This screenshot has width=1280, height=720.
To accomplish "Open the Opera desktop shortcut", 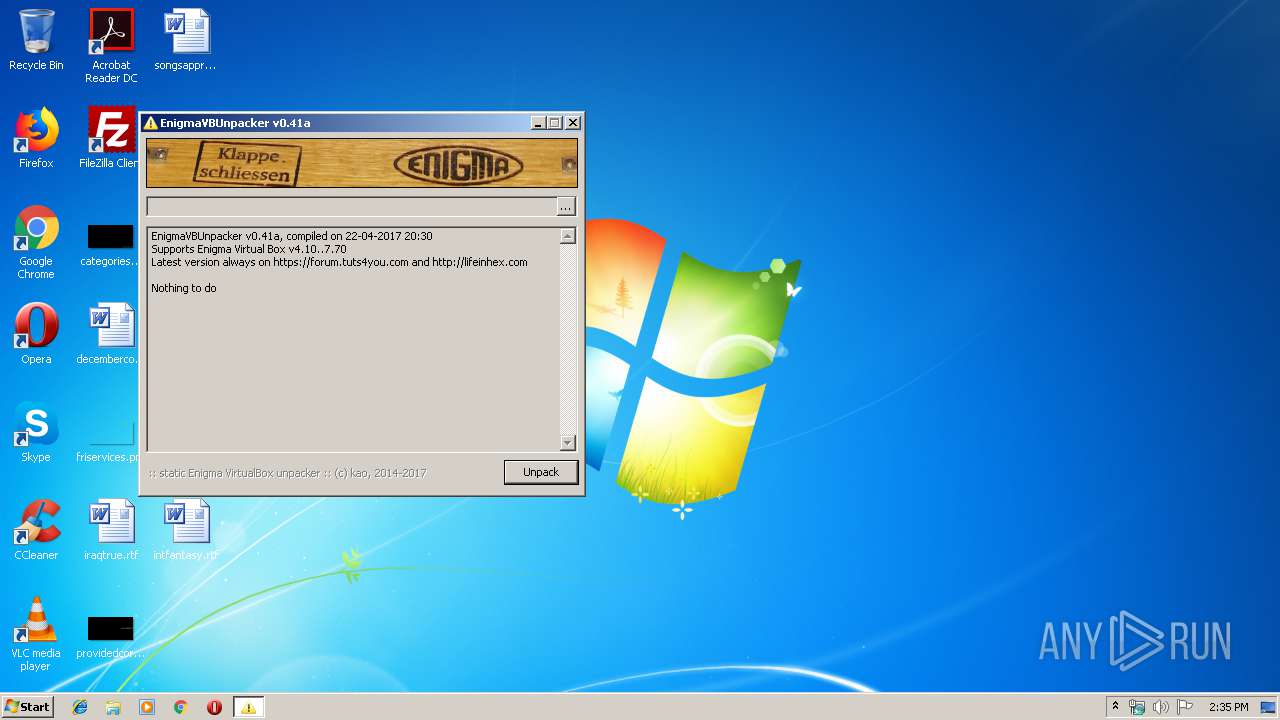I will coord(36,334).
